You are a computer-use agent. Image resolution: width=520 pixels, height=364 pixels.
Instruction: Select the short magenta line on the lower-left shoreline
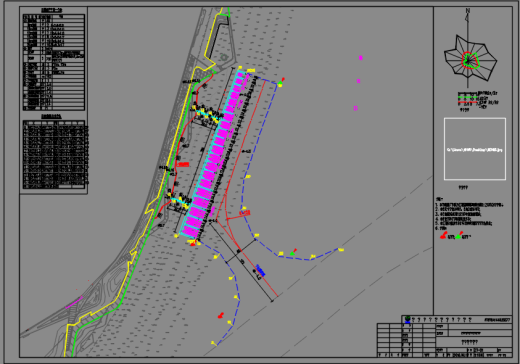[x=74, y=302]
